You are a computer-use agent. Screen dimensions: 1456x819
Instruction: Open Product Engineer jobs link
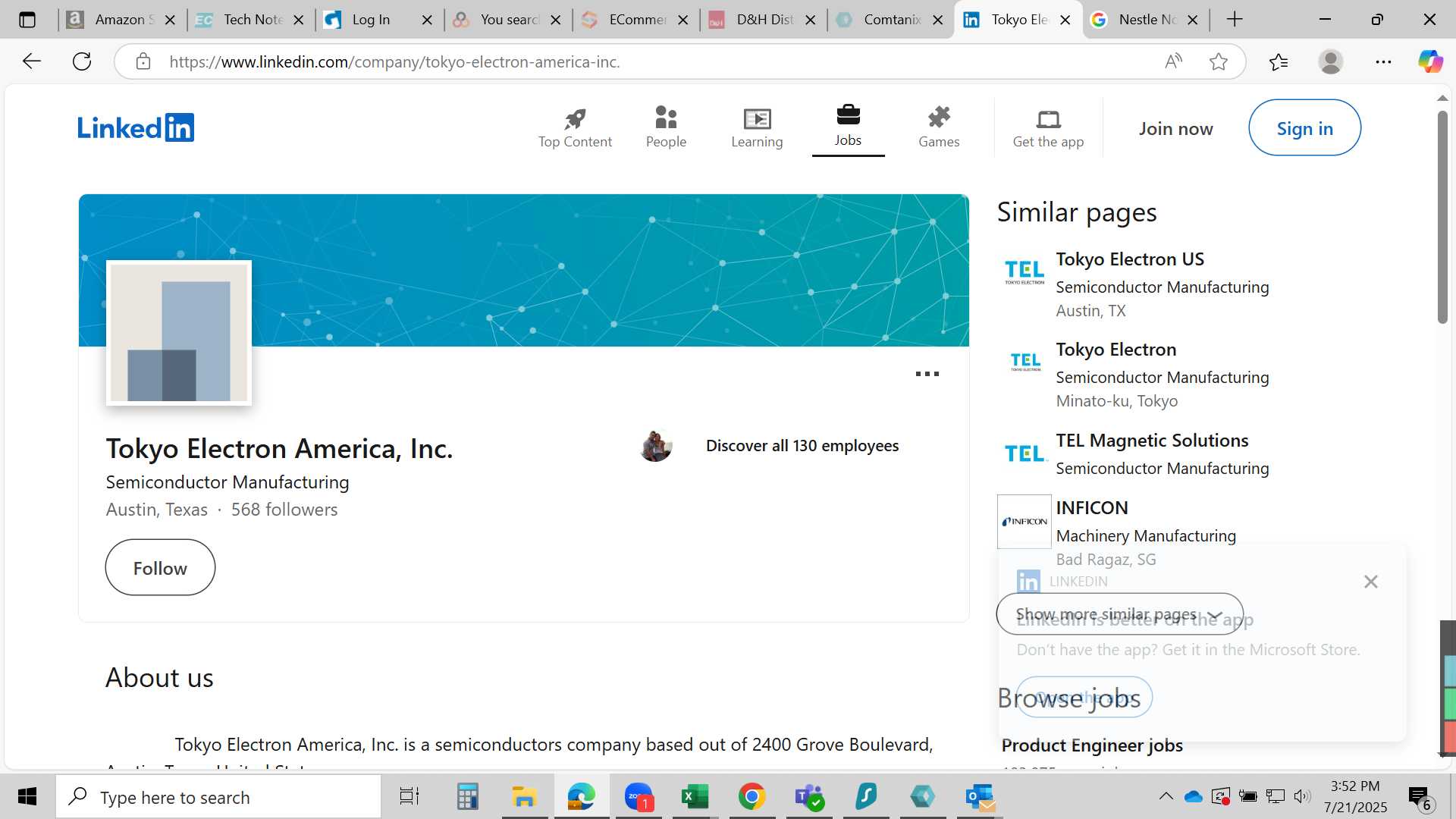1092,745
